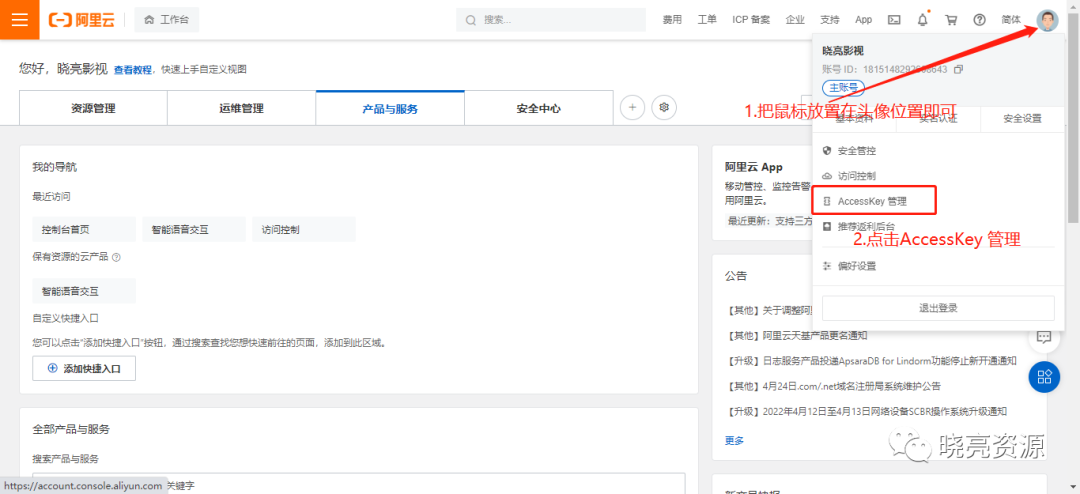Viewport: 1080px width, 494px height.
Task: Click the 添加快捷入口 button
Action: (84, 369)
